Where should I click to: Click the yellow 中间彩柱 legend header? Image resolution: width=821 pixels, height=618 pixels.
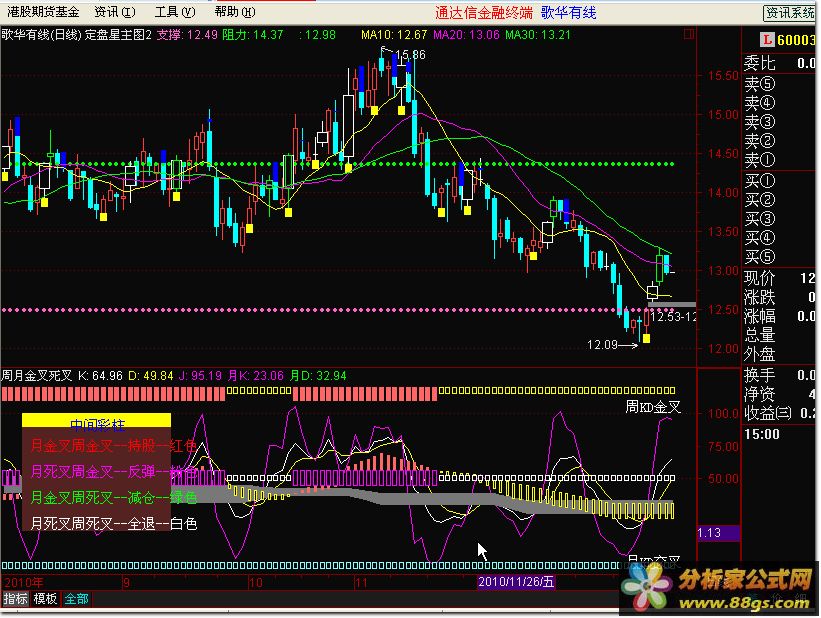tap(96, 421)
